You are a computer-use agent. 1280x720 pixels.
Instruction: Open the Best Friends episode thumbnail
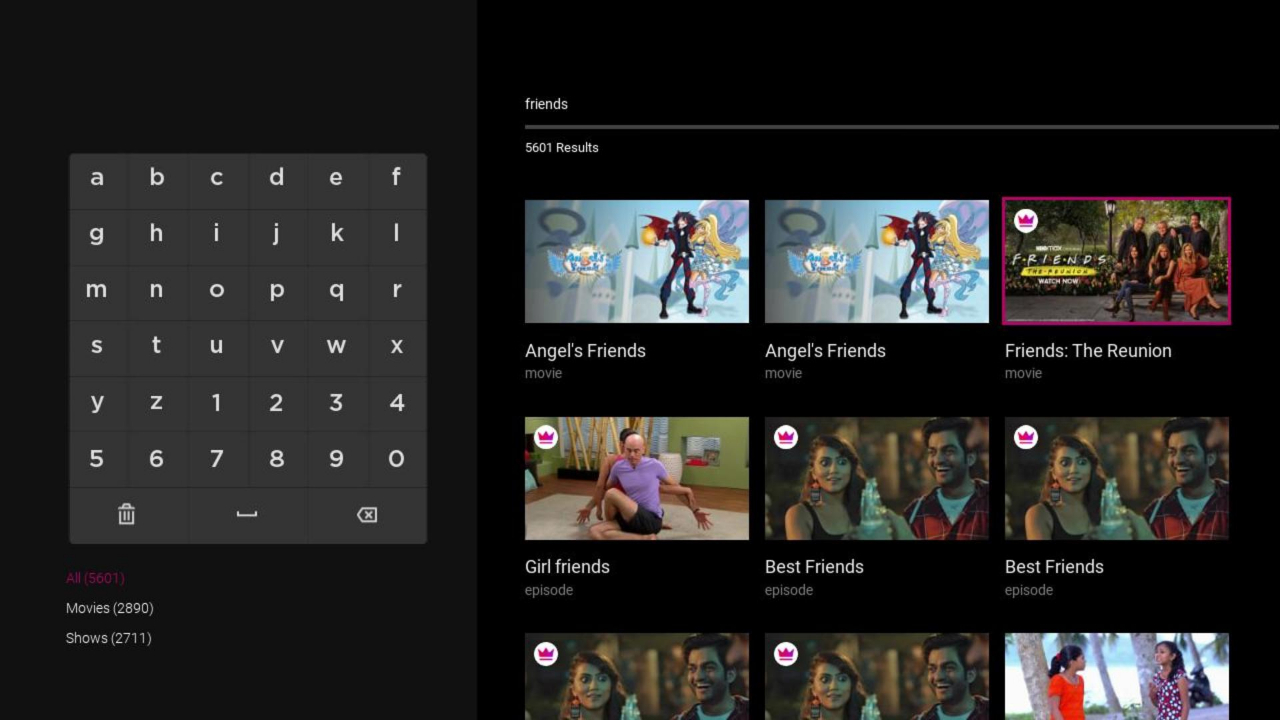[877, 478]
